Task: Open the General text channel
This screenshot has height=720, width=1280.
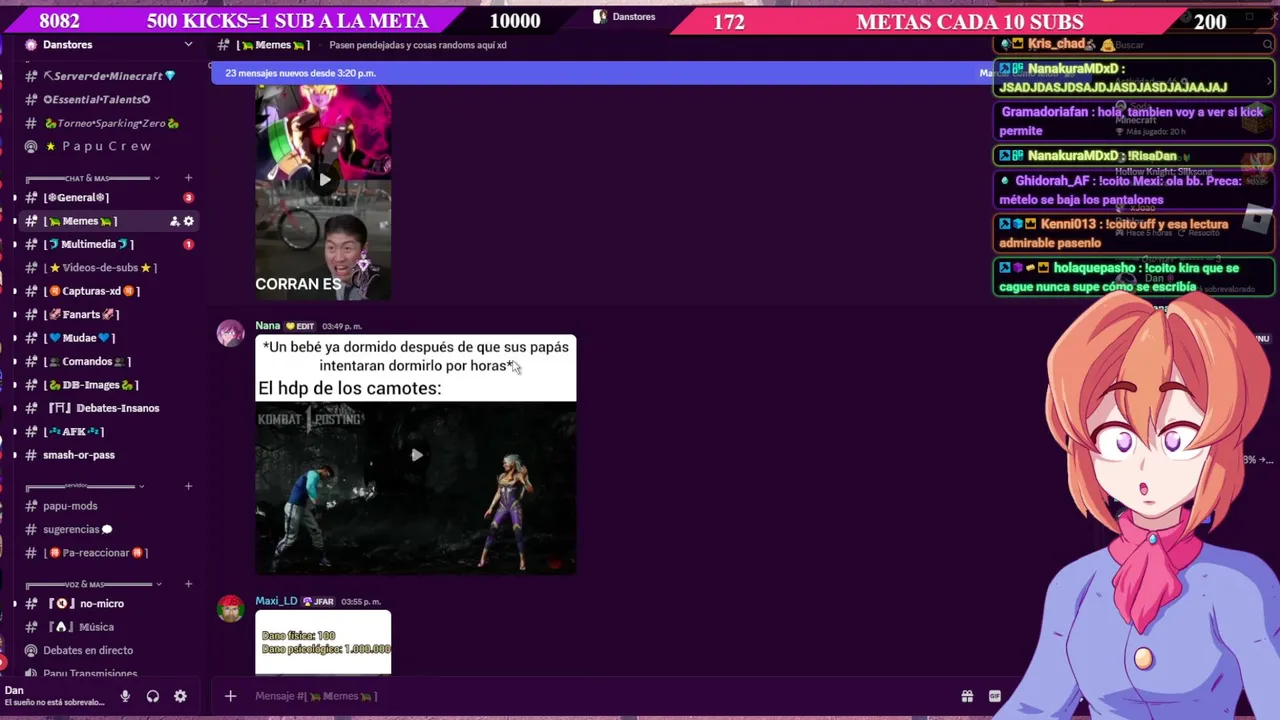Action: (76, 197)
